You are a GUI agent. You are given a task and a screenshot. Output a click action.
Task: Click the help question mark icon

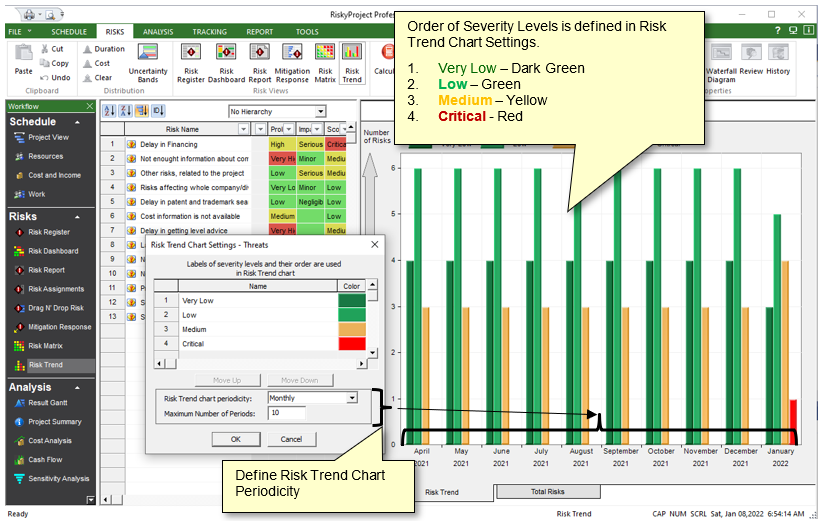pyautogui.click(x=777, y=31)
